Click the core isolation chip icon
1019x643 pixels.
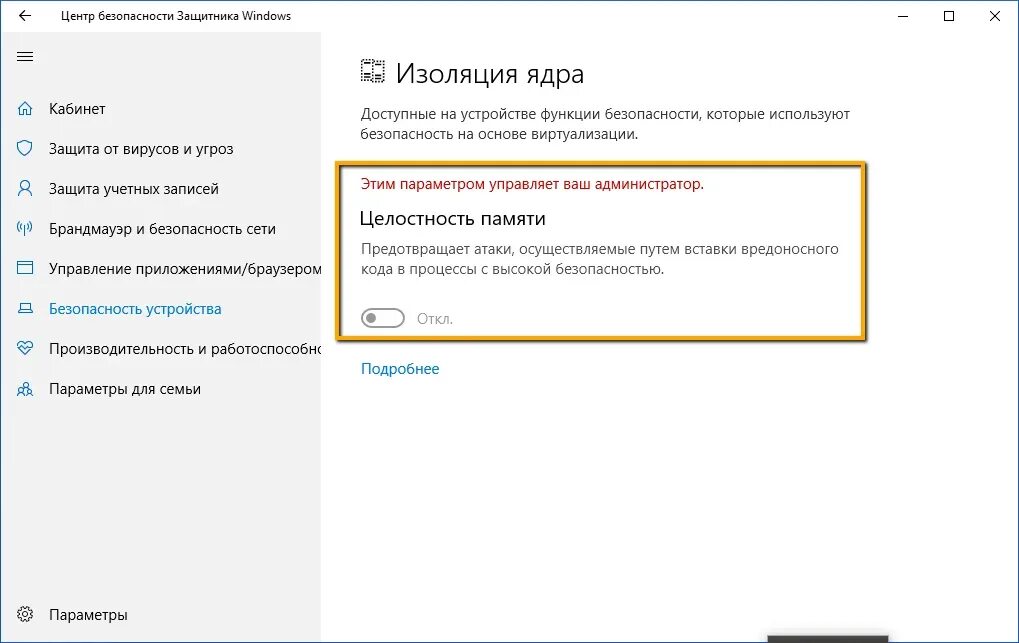click(x=373, y=72)
